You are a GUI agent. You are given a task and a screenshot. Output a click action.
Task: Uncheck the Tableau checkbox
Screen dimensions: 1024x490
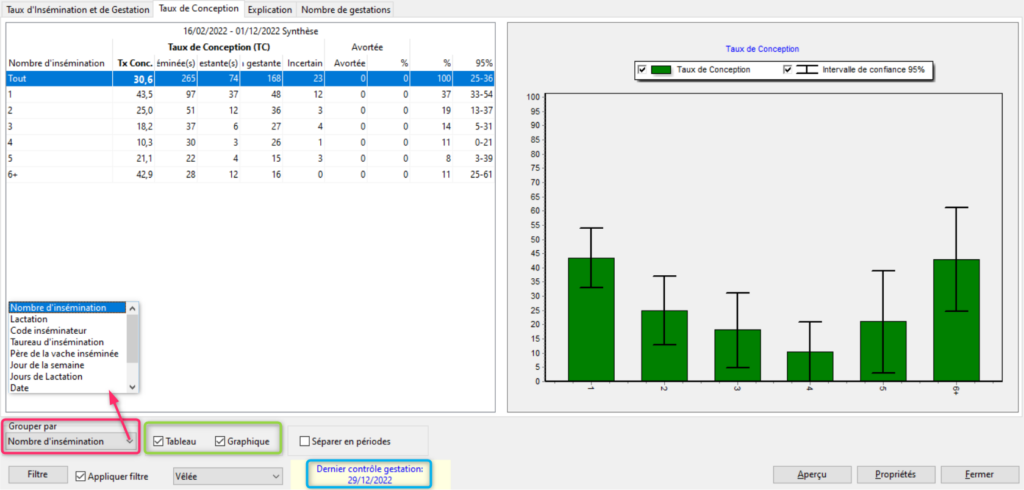point(159,441)
